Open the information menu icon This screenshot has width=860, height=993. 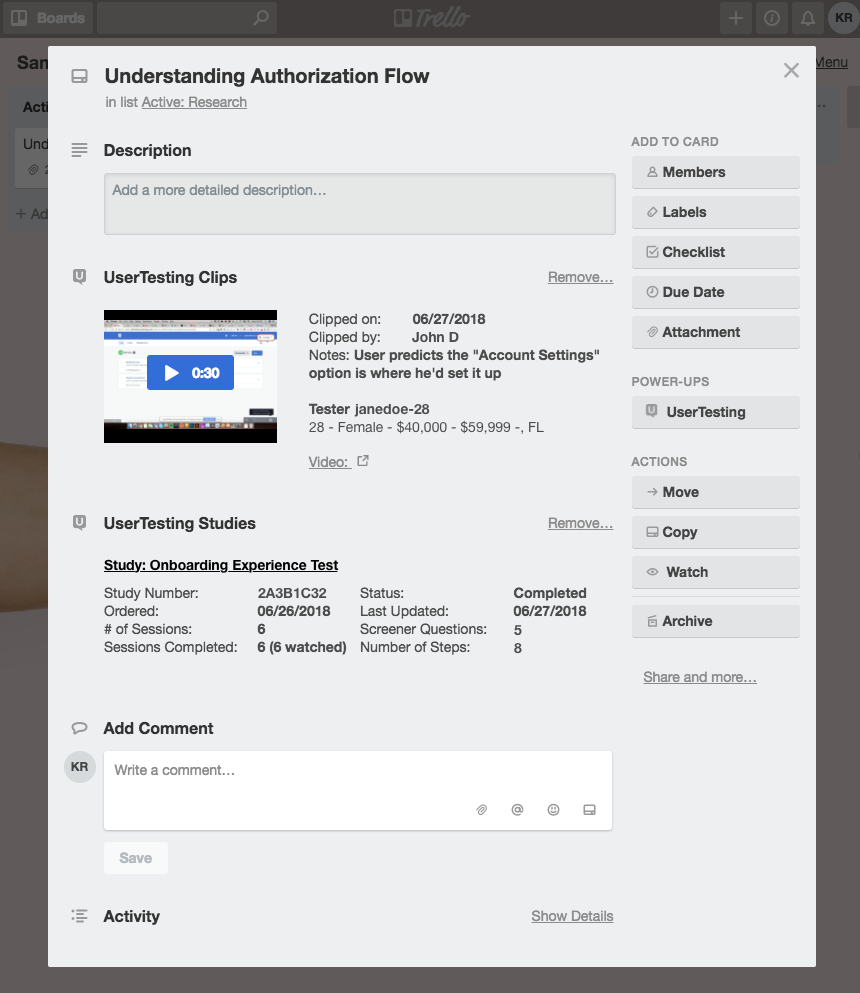coord(771,17)
